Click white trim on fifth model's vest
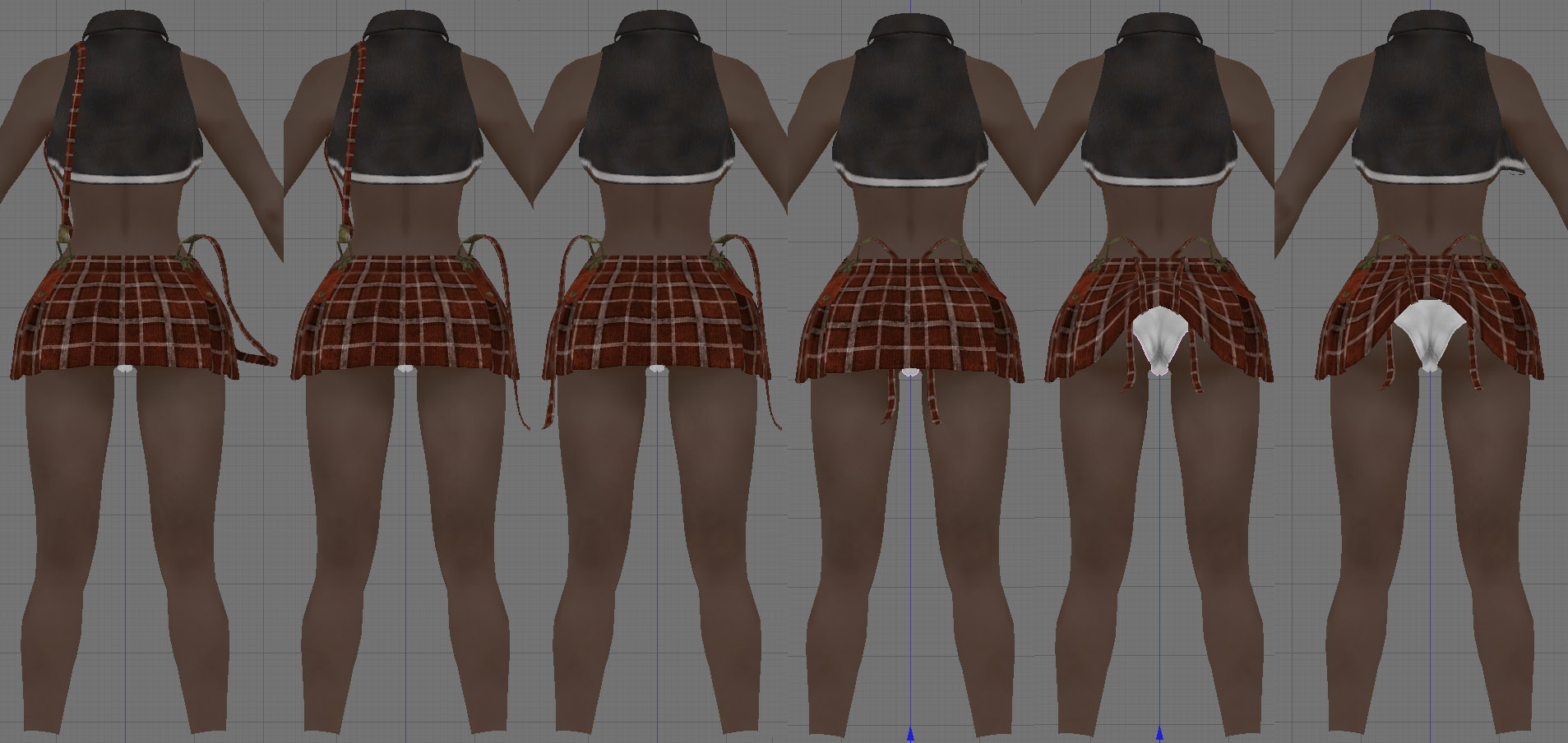The height and width of the screenshot is (743, 1568). [x=1159, y=179]
